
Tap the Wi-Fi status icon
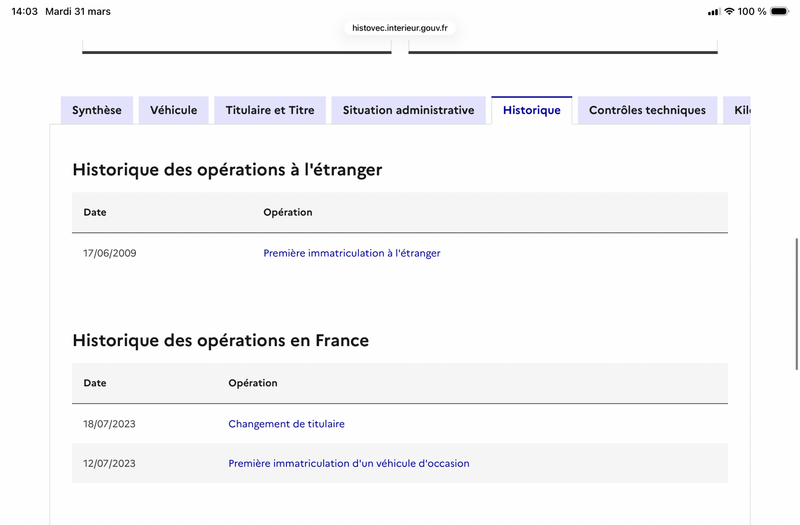pos(730,11)
